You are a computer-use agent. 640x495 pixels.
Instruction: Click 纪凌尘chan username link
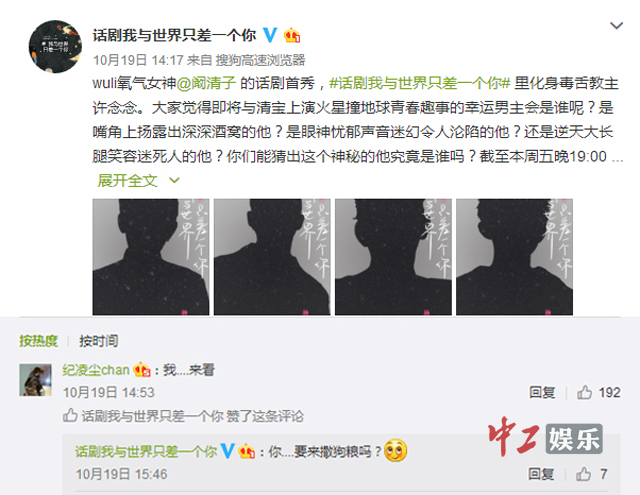coord(96,370)
